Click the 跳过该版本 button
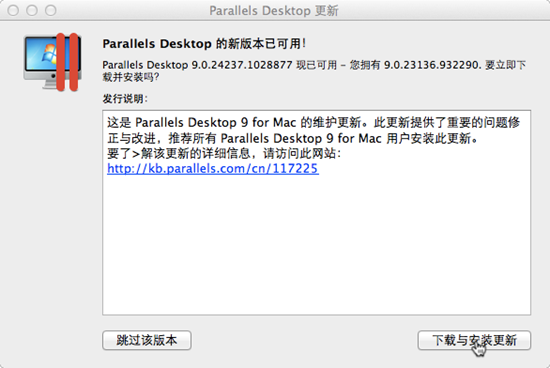The height and width of the screenshot is (368, 550). pos(147,340)
